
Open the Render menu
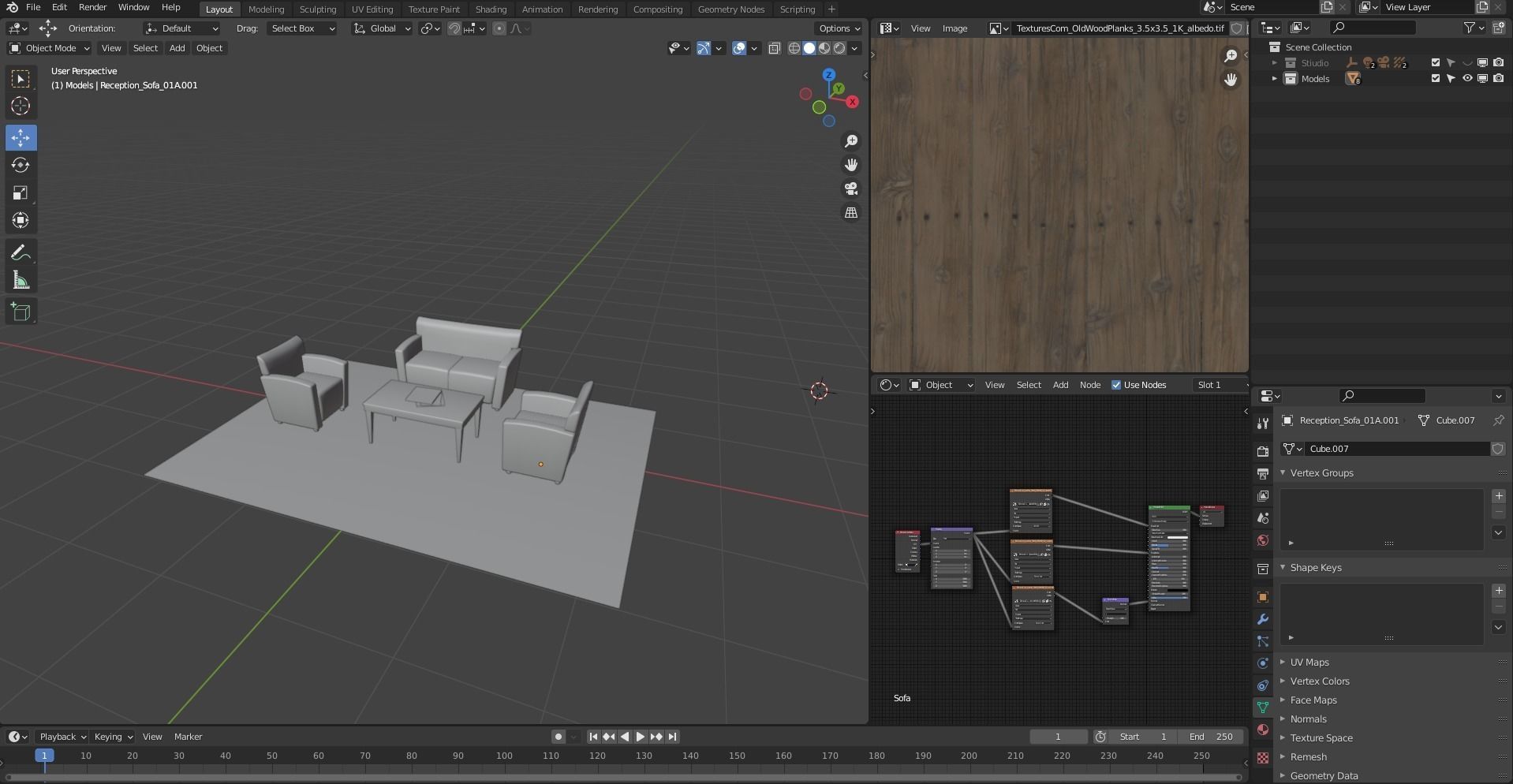(92, 7)
